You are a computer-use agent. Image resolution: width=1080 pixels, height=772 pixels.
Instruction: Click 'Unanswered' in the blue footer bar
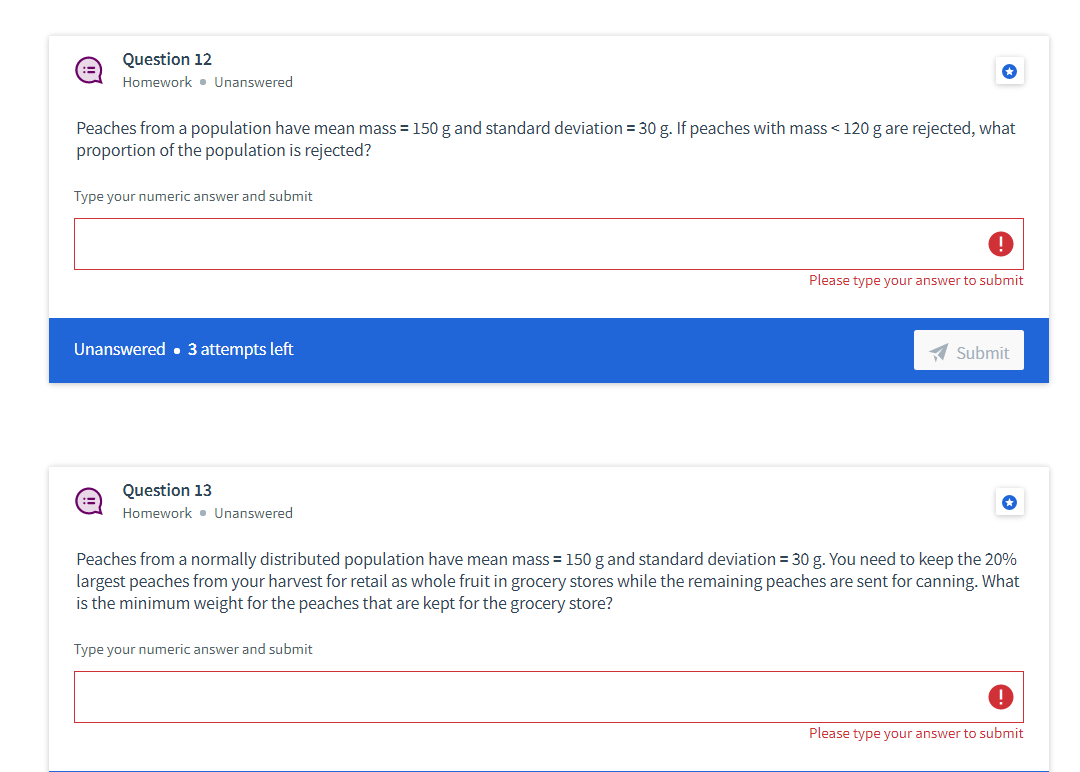(120, 349)
